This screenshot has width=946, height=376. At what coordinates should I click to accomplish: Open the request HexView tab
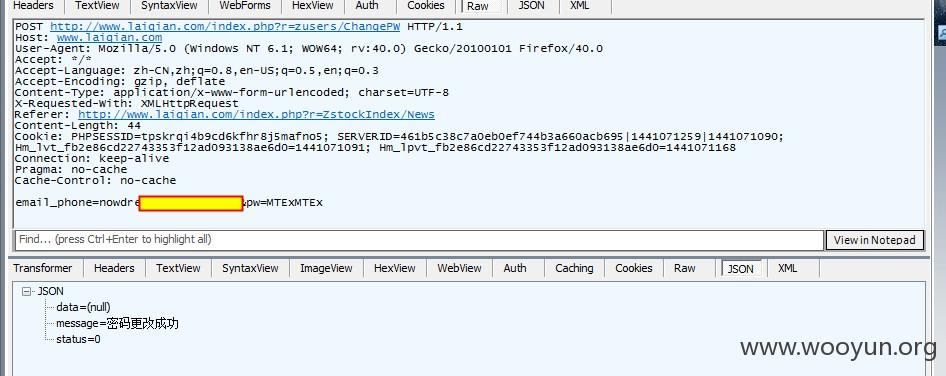pyautogui.click(x=313, y=6)
